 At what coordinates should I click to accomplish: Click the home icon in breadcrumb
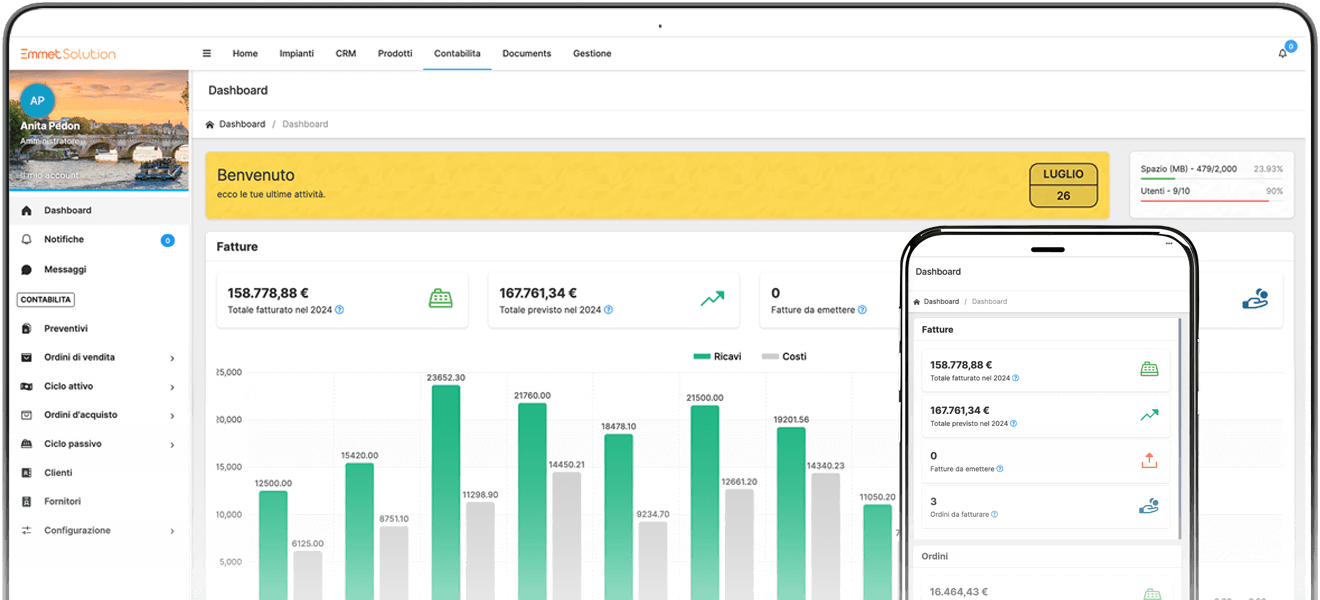coord(210,125)
